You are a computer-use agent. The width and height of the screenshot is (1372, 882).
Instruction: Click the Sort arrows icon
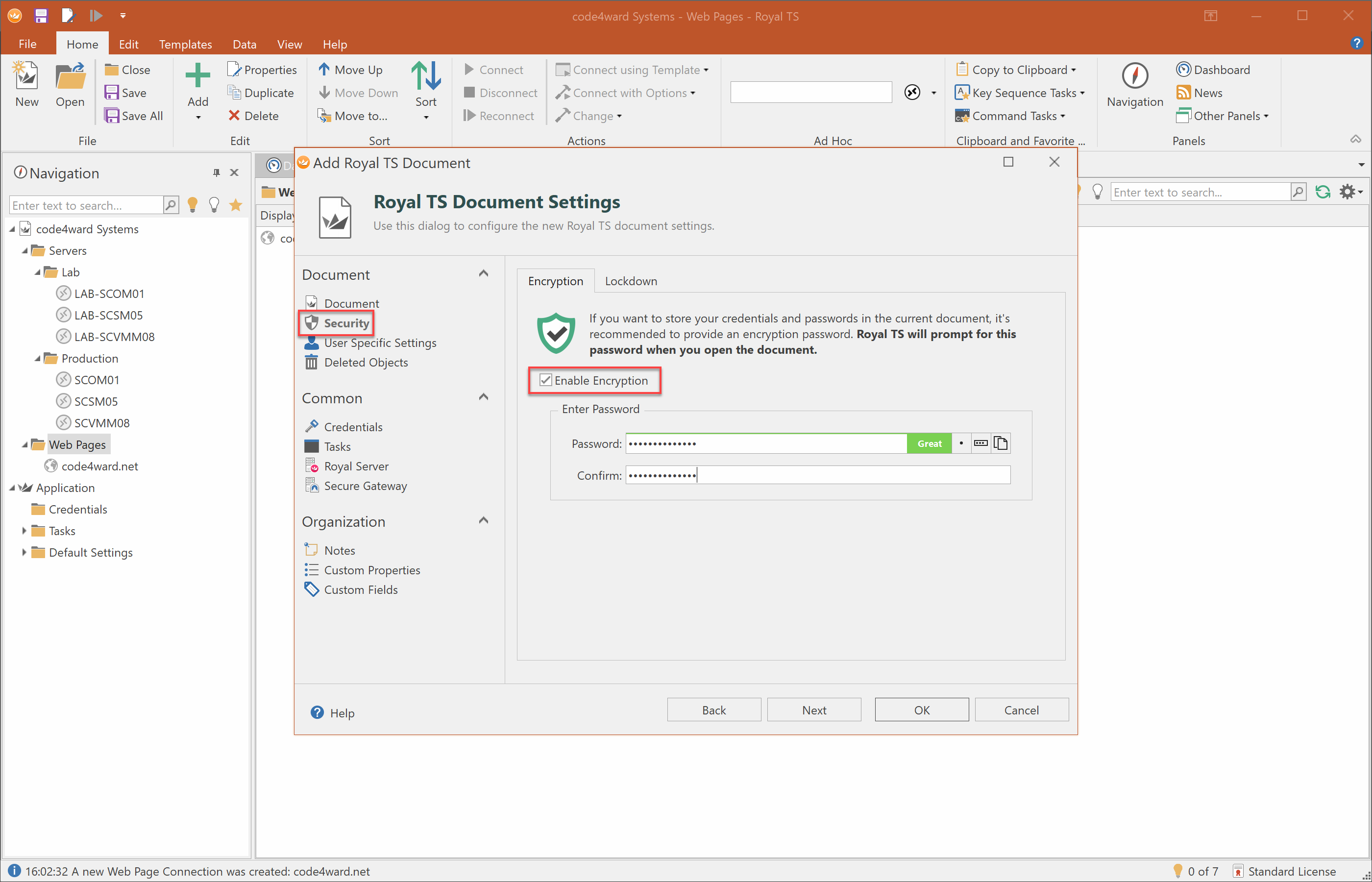point(425,76)
